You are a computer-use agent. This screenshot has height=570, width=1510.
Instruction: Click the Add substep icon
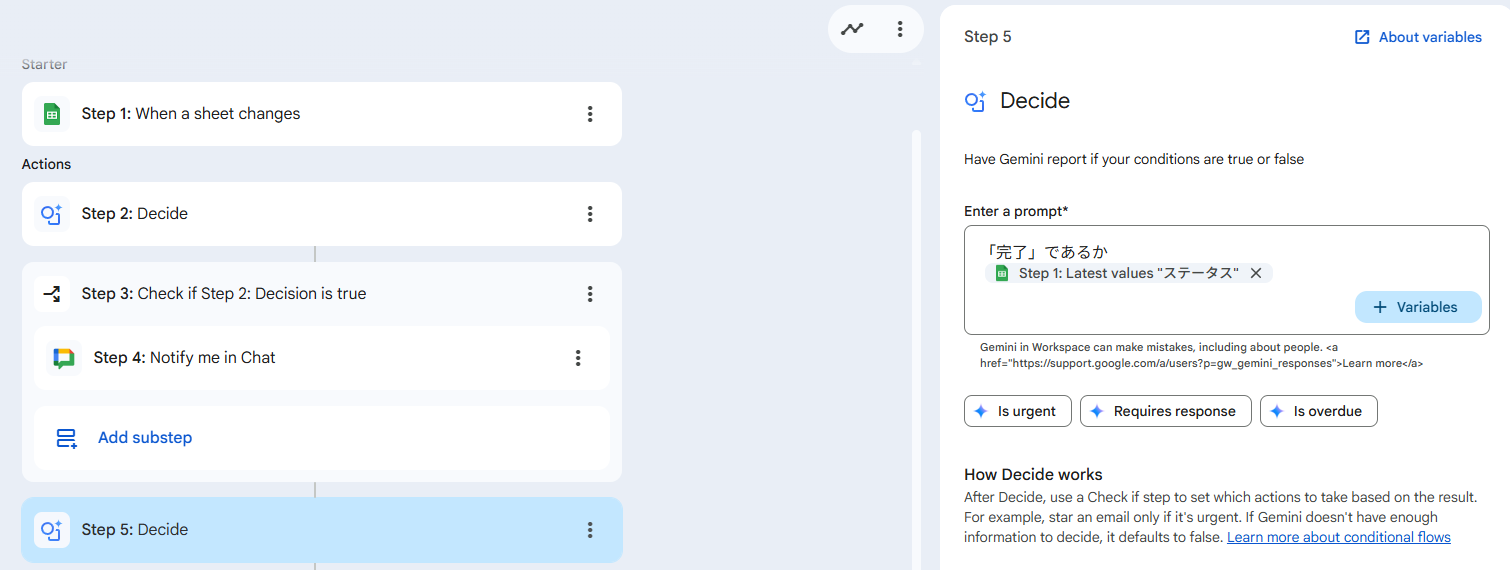point(67,438)
